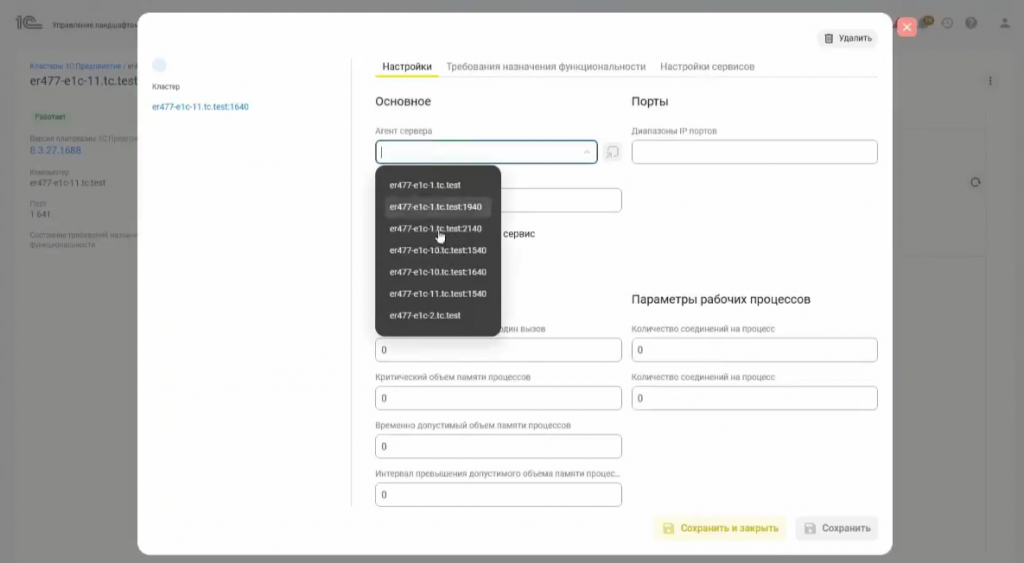Screen dimensions: 1024x563
Task: Click the 1C logo in the header
Action: pyautogui.click(x=28, y=24)
